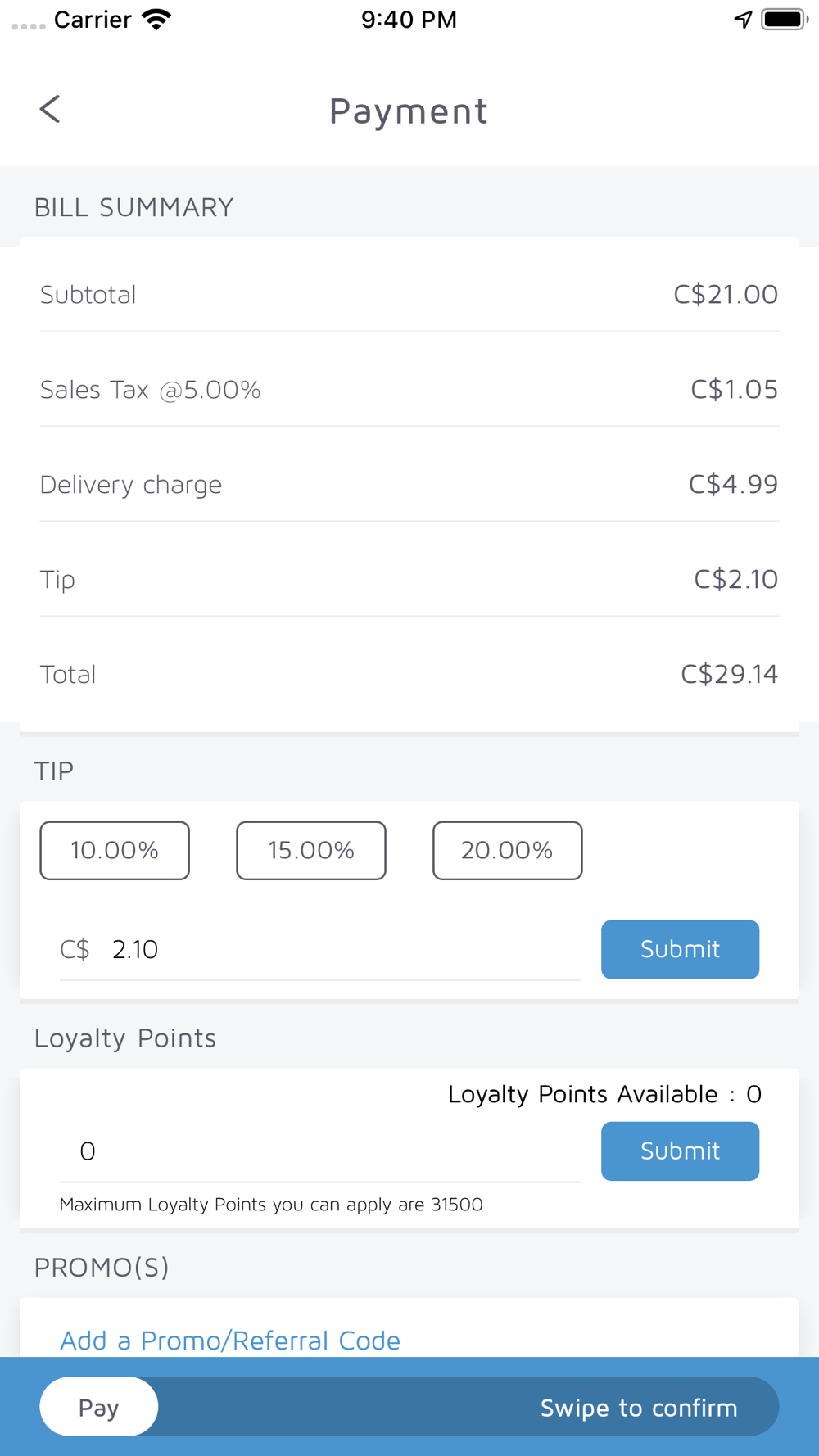
Task: Tap the Subtotal row
Action: click(409, 294)
